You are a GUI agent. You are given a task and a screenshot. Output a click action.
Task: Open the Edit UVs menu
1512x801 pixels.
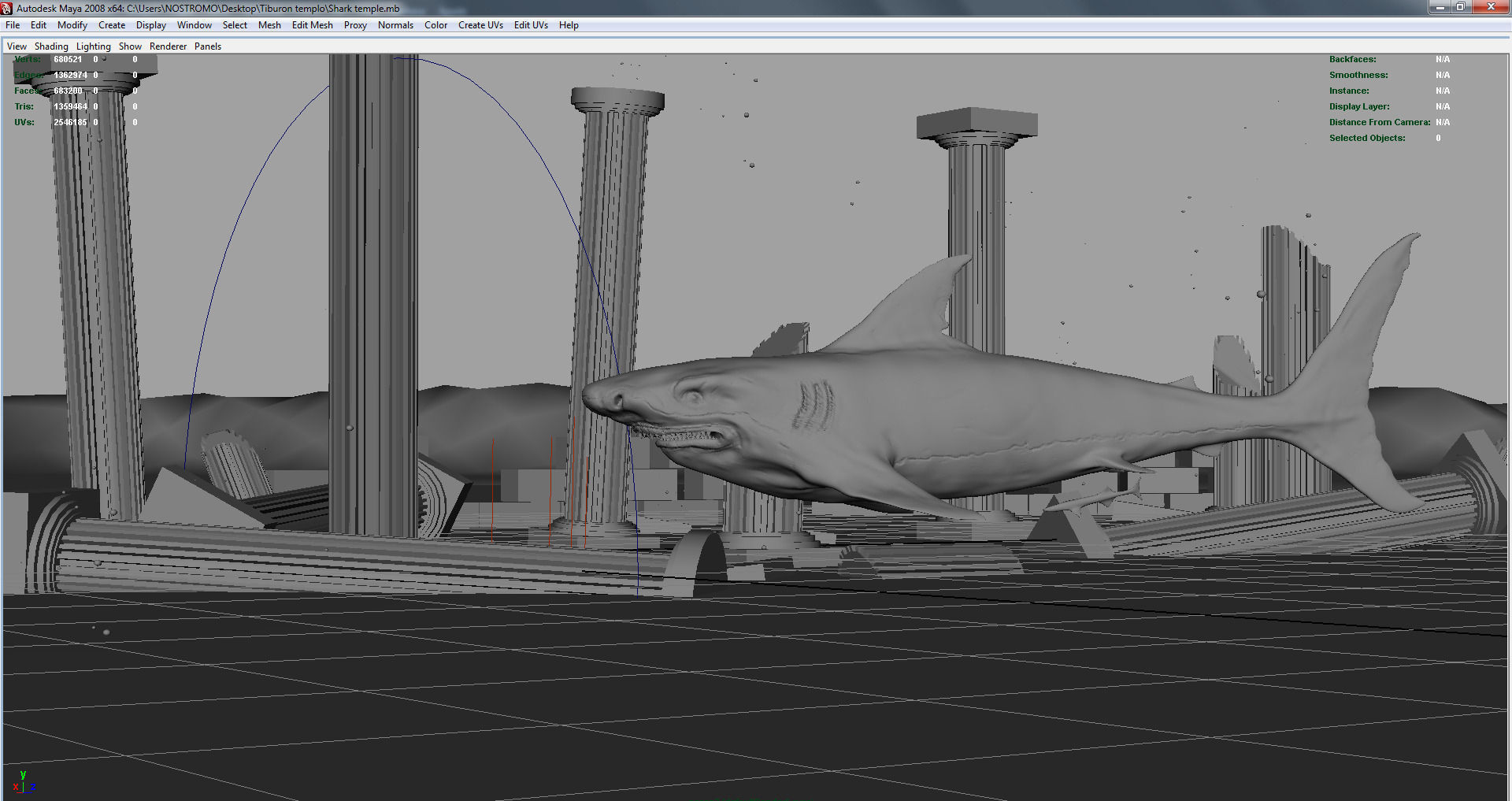(531, 25)
